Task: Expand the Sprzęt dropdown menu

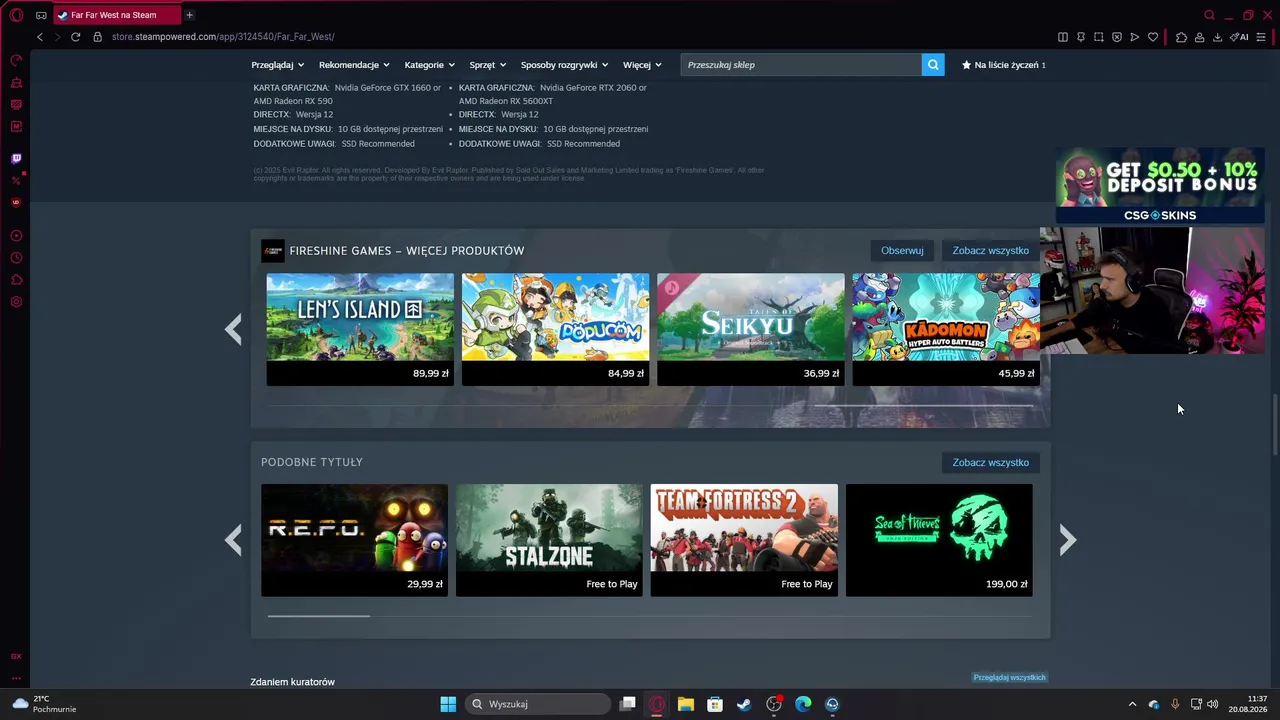Action: 488,65
